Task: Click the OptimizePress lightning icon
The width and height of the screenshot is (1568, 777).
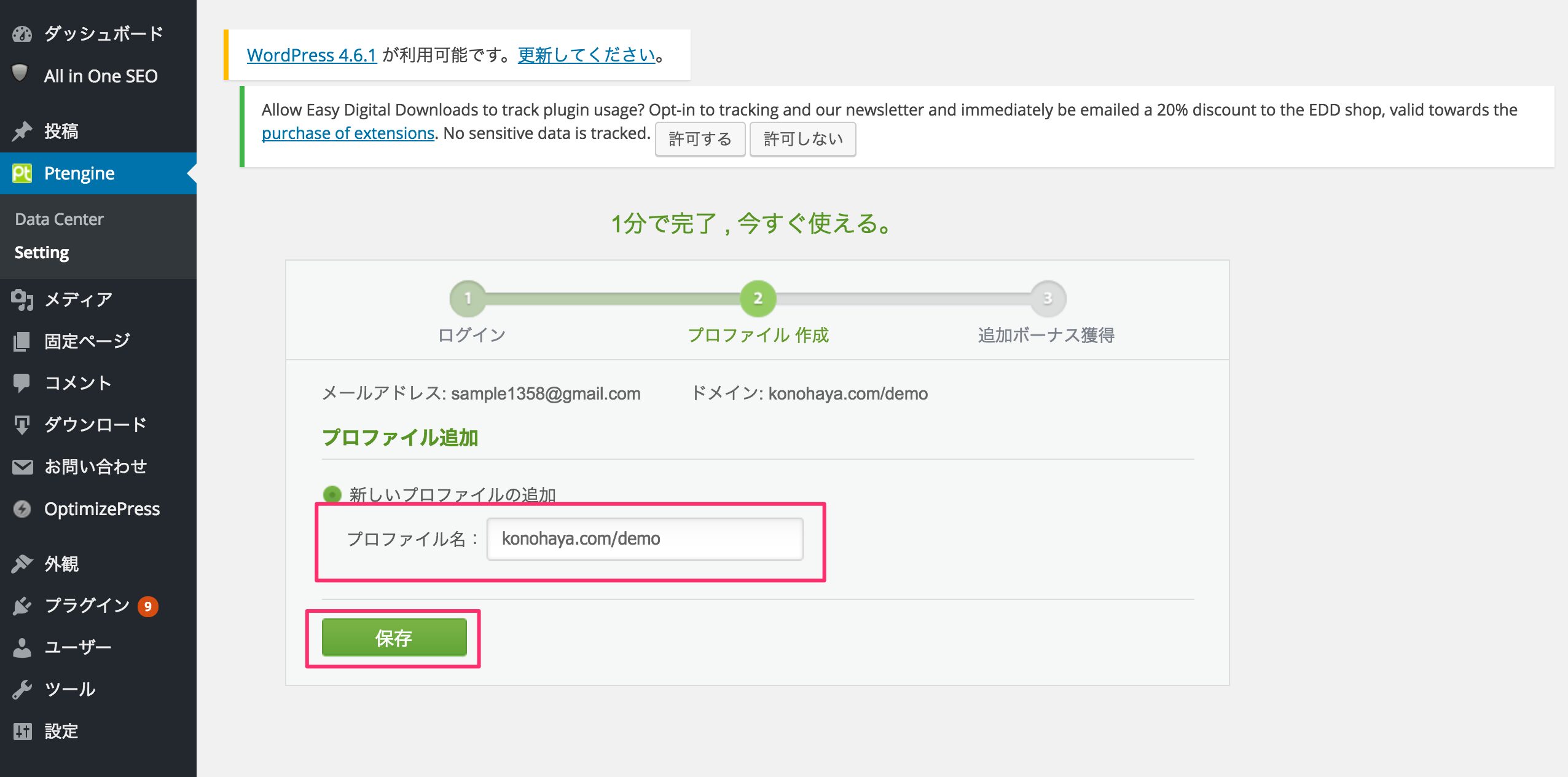Action: pyautogui.click(x=22, y=508)
